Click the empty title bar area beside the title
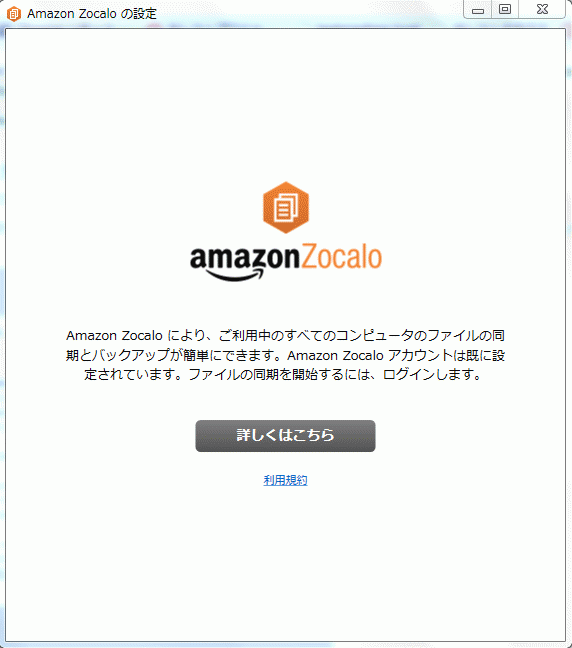 coord(310,14)
